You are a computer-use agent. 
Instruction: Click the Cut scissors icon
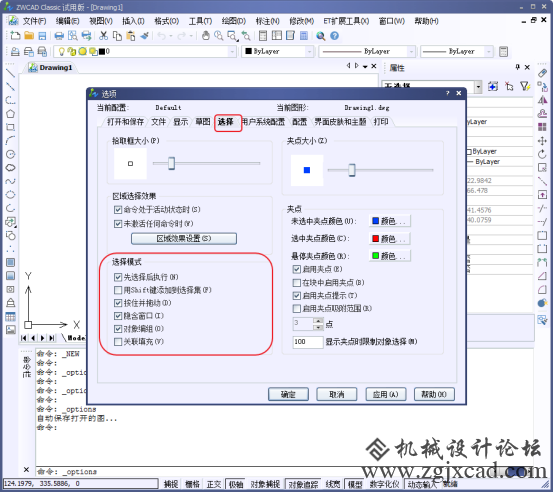103,36
